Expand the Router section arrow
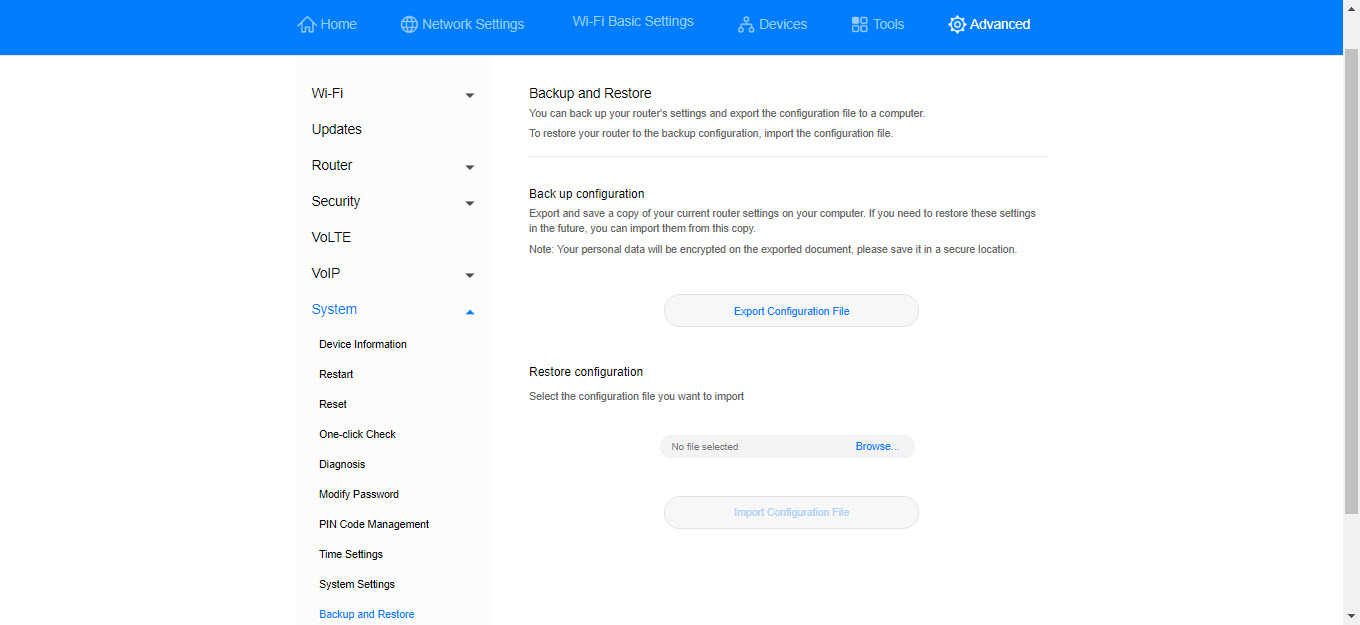 point(470,167)
